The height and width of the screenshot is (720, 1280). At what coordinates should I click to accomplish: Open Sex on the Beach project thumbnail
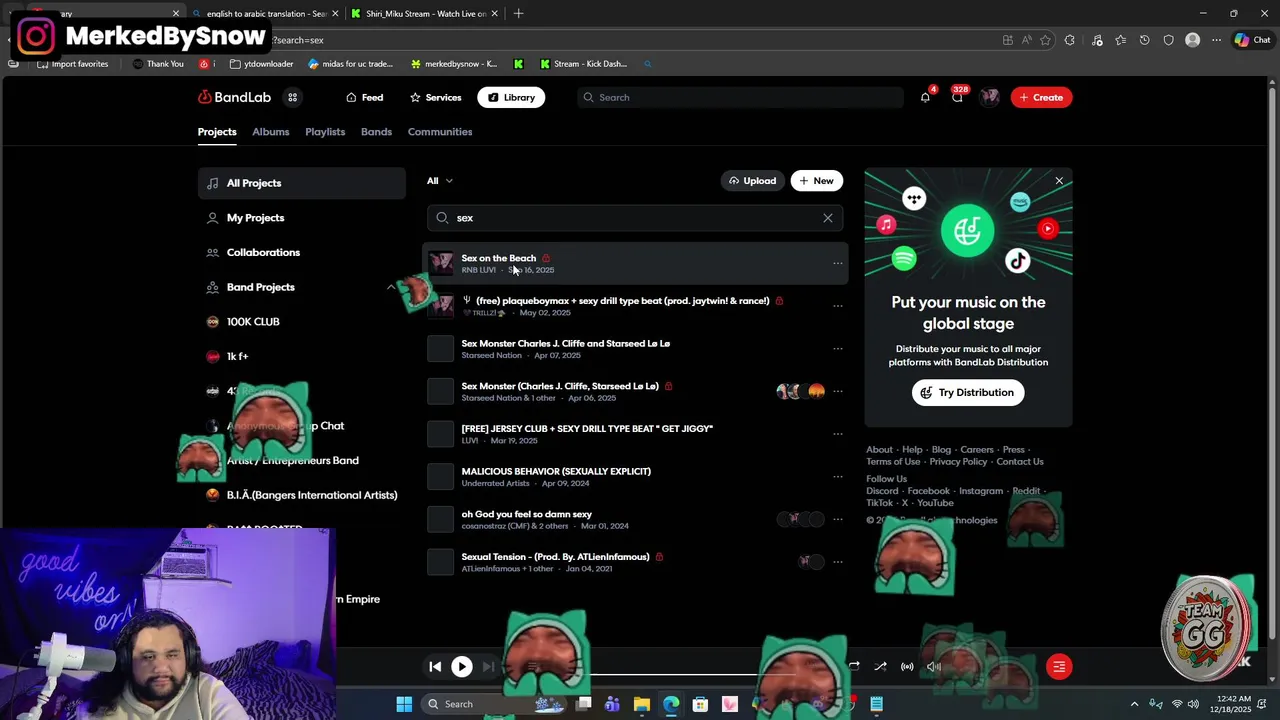point(441,264)
